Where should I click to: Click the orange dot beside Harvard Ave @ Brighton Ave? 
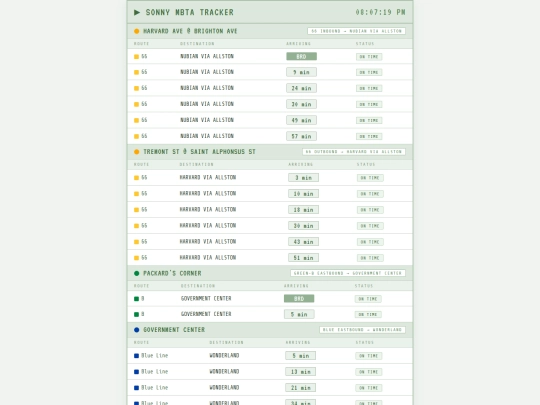[137, 31]
